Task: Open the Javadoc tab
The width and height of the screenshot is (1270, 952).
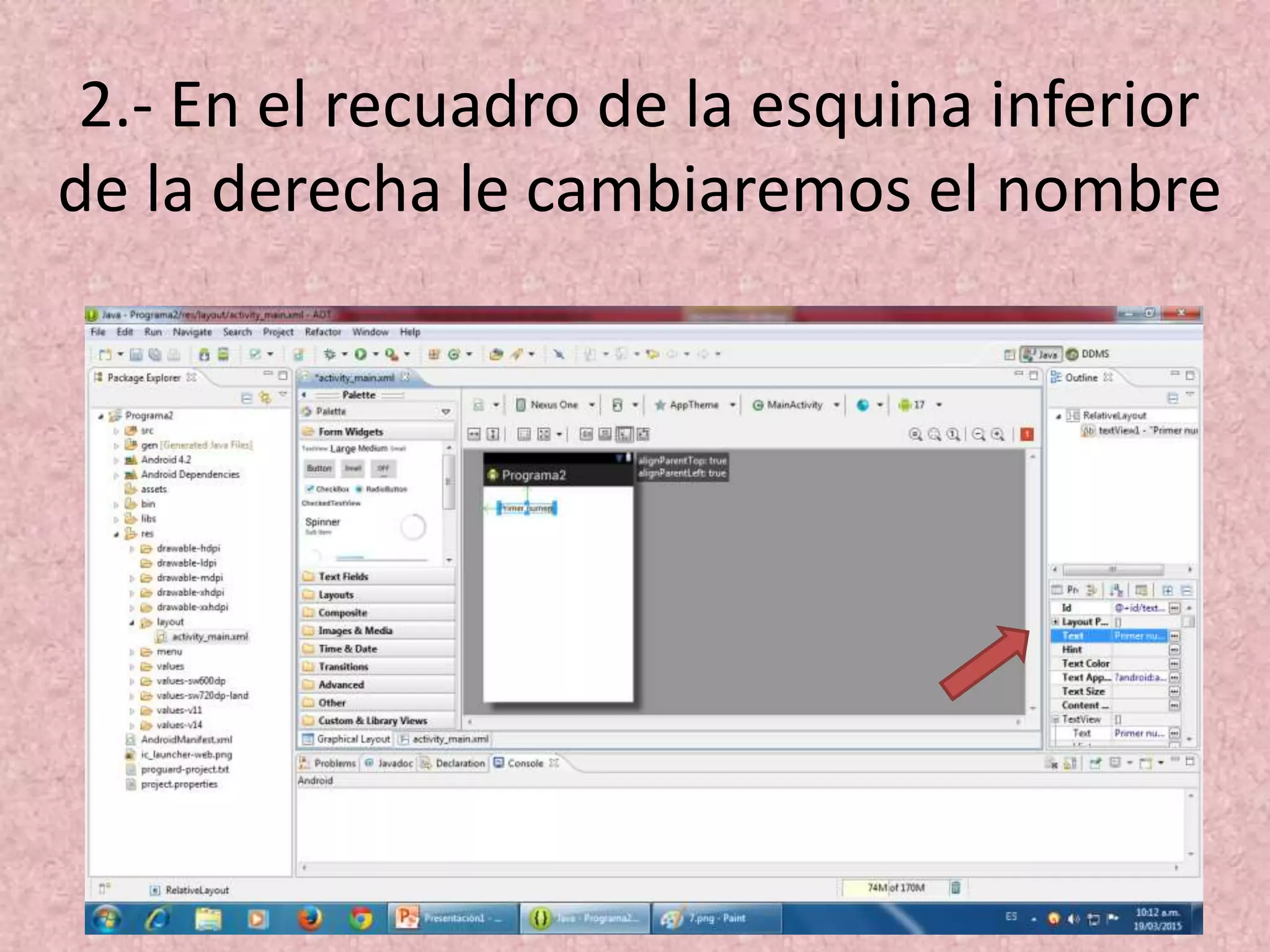Action: click(x=389, y=764)
